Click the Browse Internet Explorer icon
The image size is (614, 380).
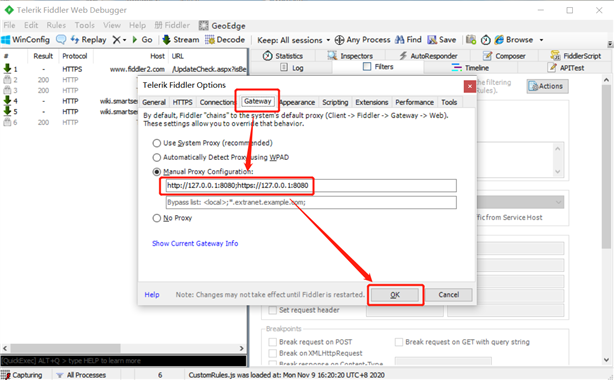499,40
